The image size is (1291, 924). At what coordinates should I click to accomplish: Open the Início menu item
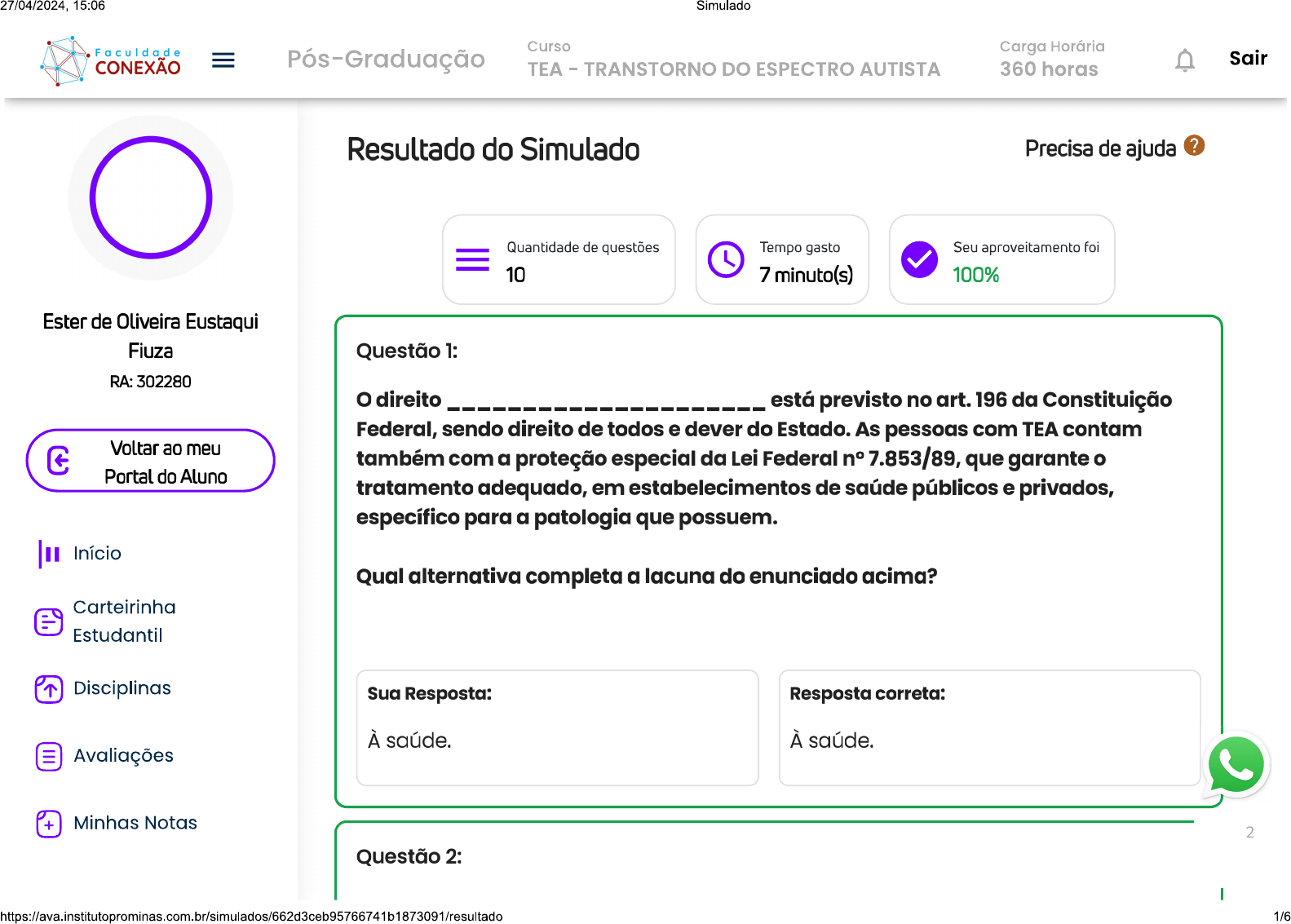(x=97, y=554)
